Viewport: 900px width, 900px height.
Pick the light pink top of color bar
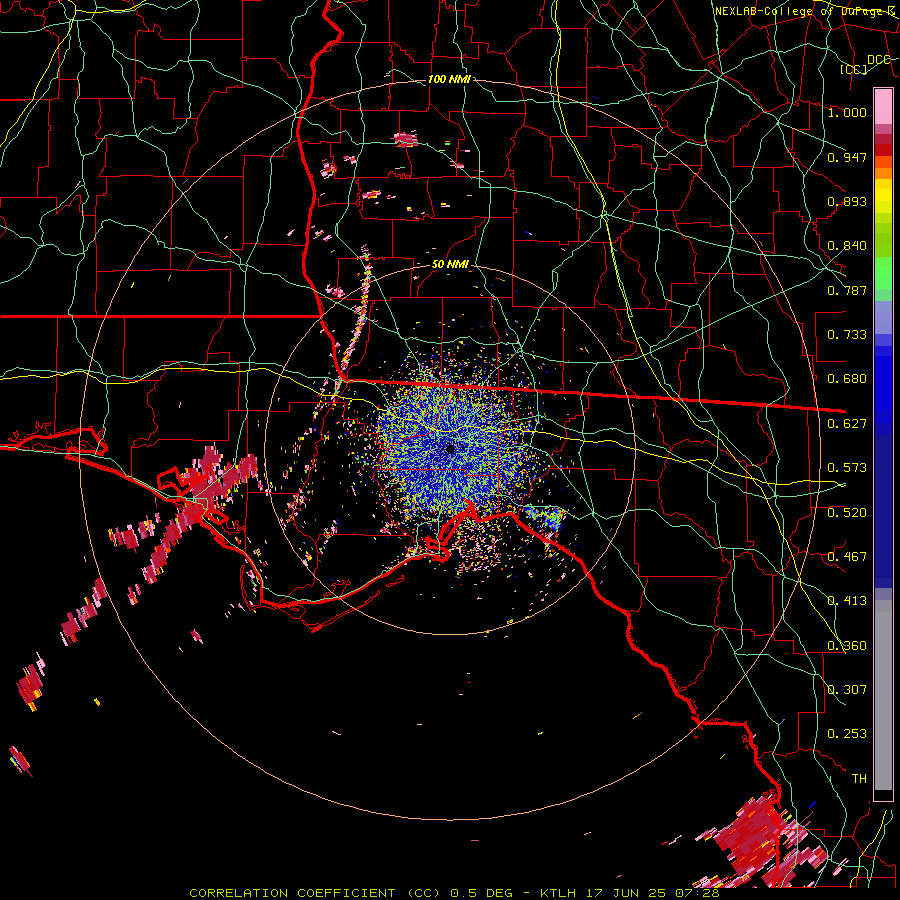(883, 107)
